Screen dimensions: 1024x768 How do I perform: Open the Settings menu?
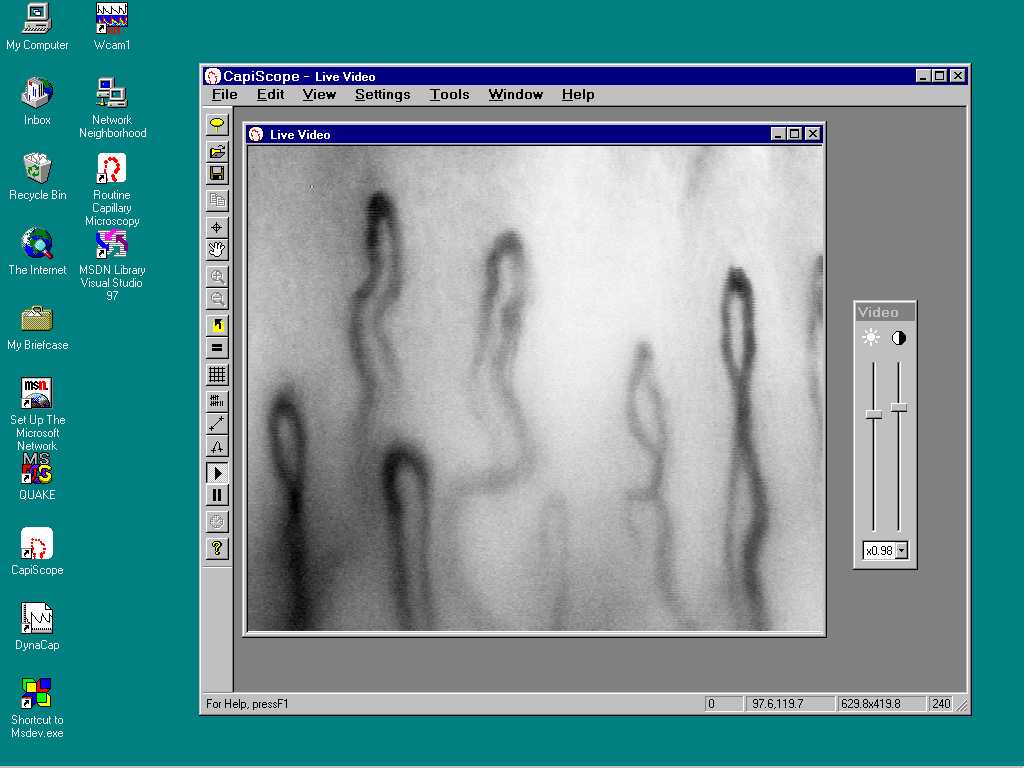point(382,94)
